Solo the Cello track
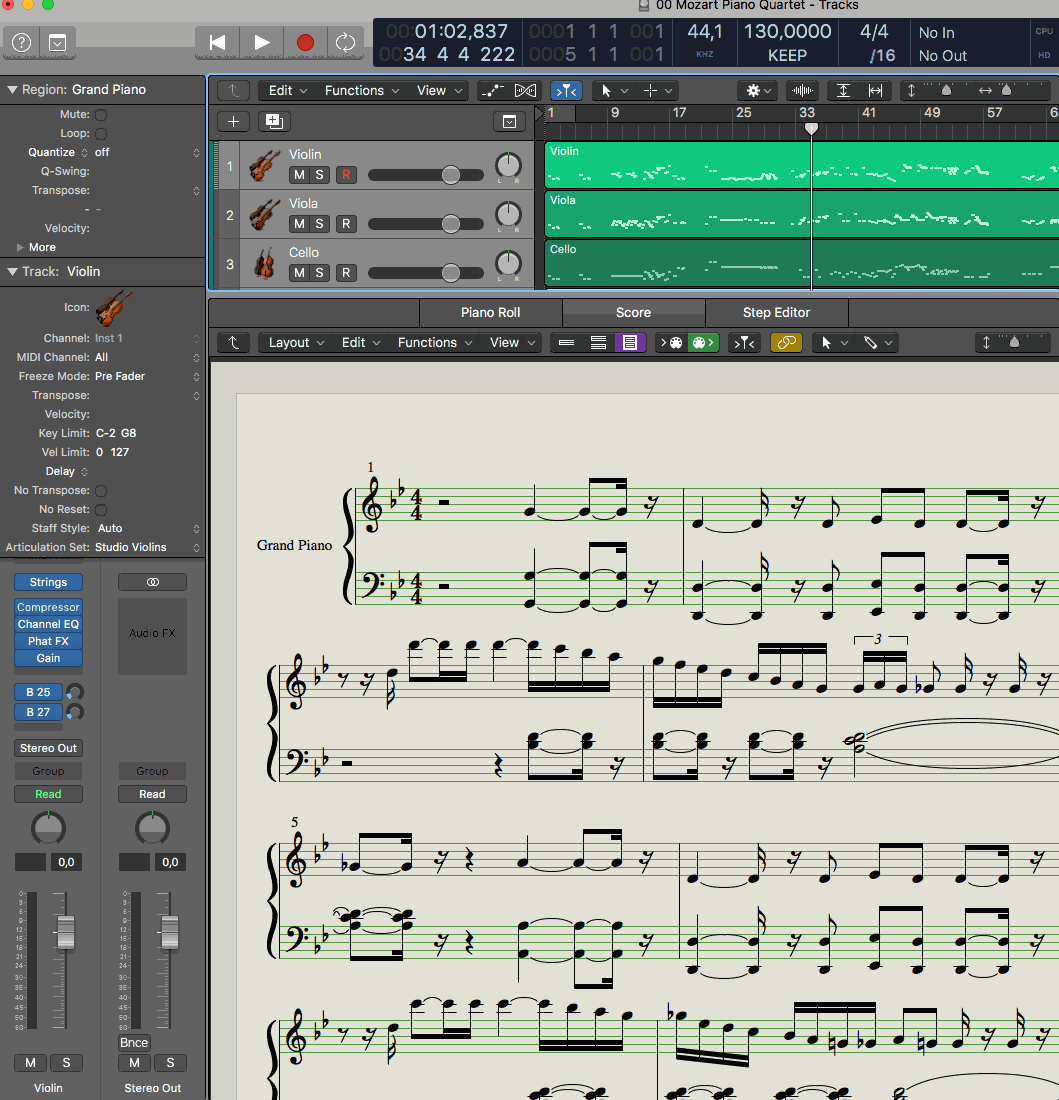Image resolution: width=1059 pixels, height=1100 pixels. click(x=320, y=273)
